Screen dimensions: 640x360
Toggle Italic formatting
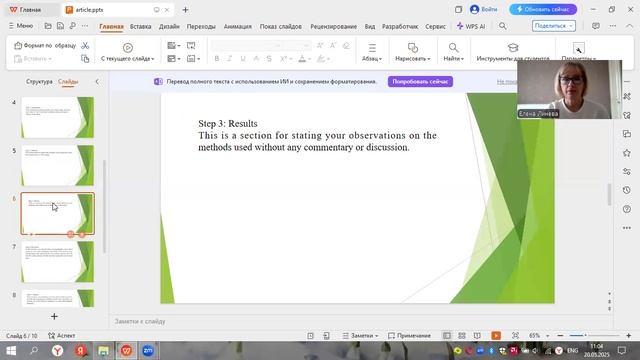[x=230, y=59]
